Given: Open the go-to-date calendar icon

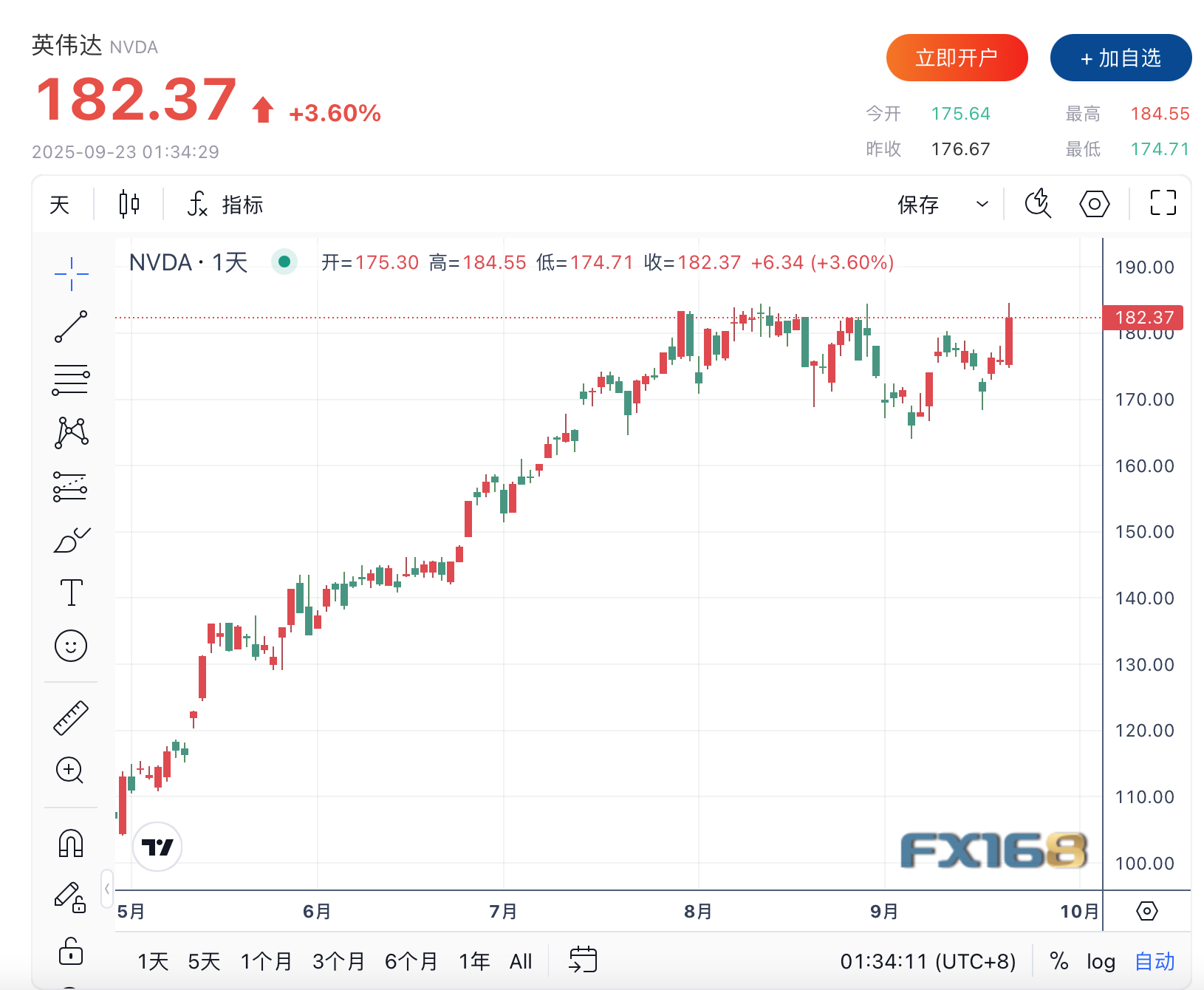Looking at the screenshot, I should [x=583, y=960].
